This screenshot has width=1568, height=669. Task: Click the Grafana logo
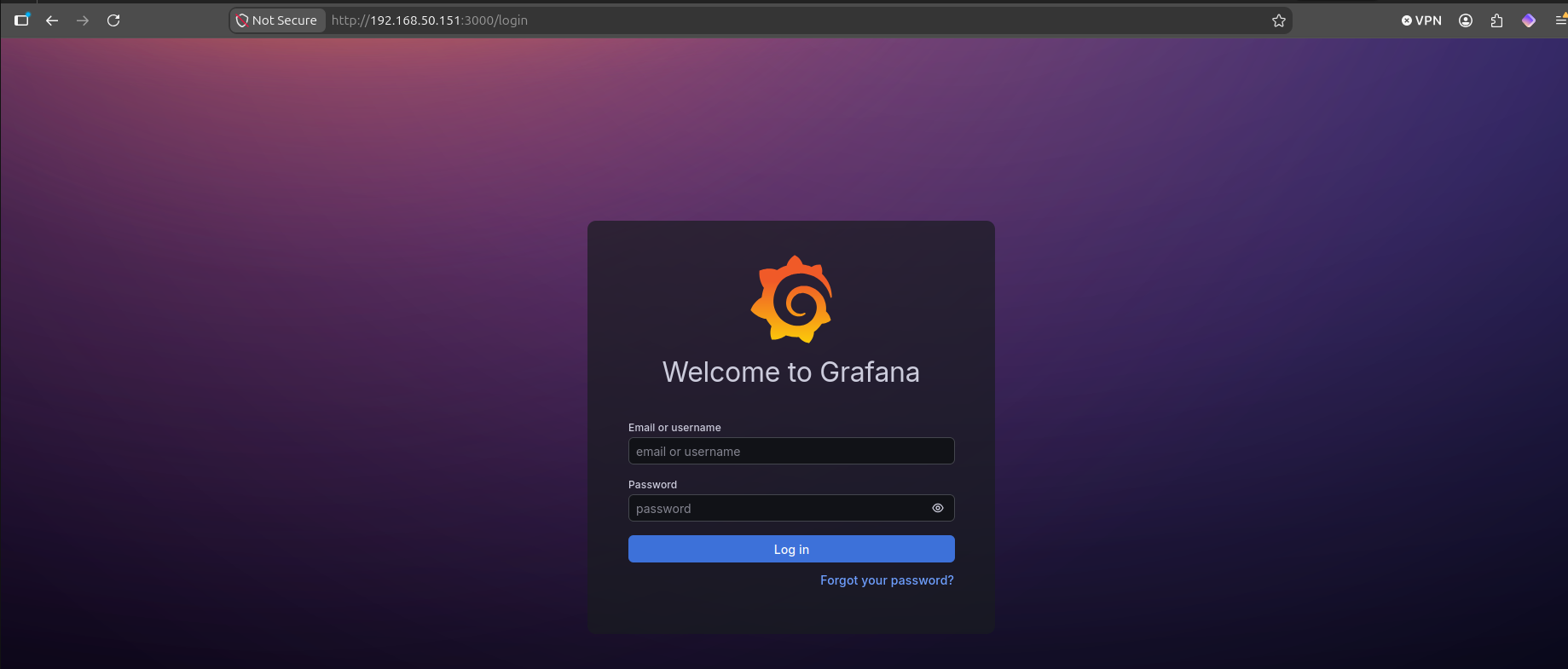click(791, 299)
